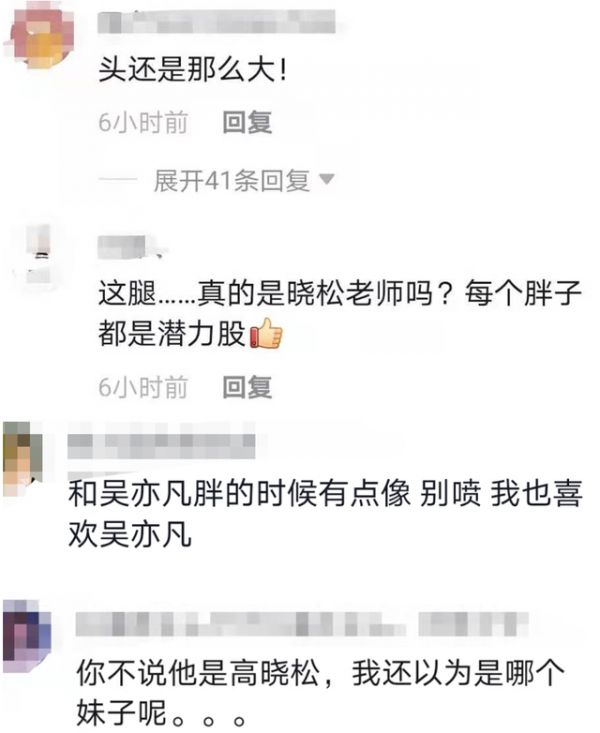Image resolution: width=600 pixels, height=733 pixels.
Task: Click the down arrow beside 展开41条回复
Action: 326,179
